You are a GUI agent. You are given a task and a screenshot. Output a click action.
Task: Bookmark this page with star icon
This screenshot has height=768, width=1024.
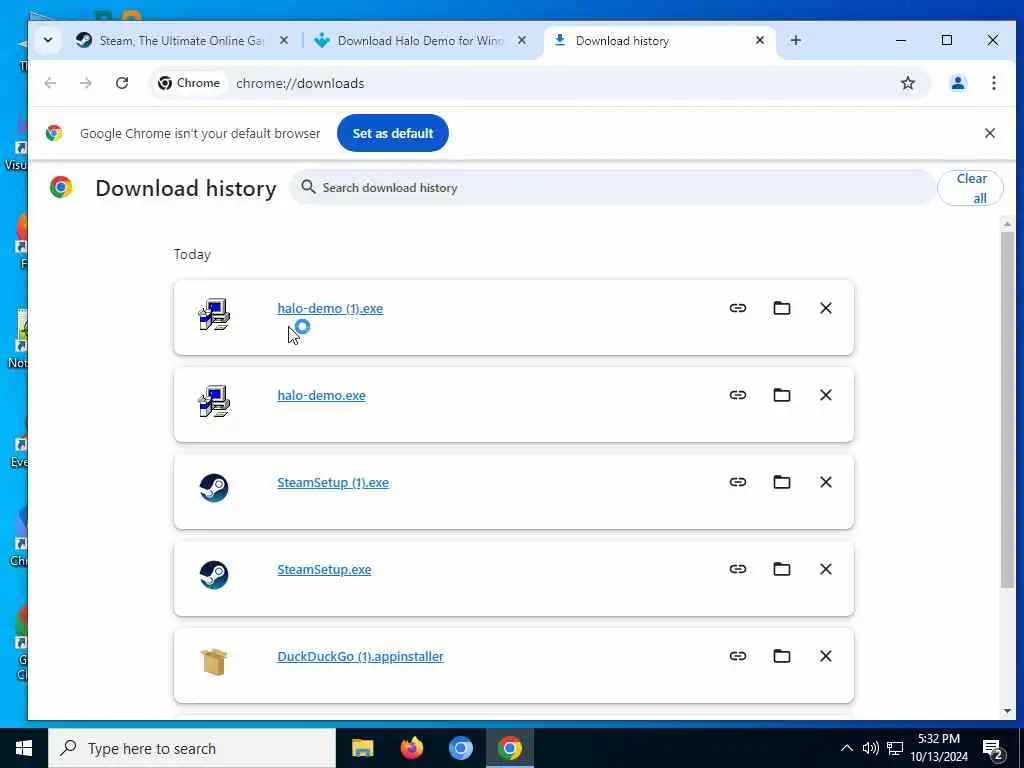908,83
